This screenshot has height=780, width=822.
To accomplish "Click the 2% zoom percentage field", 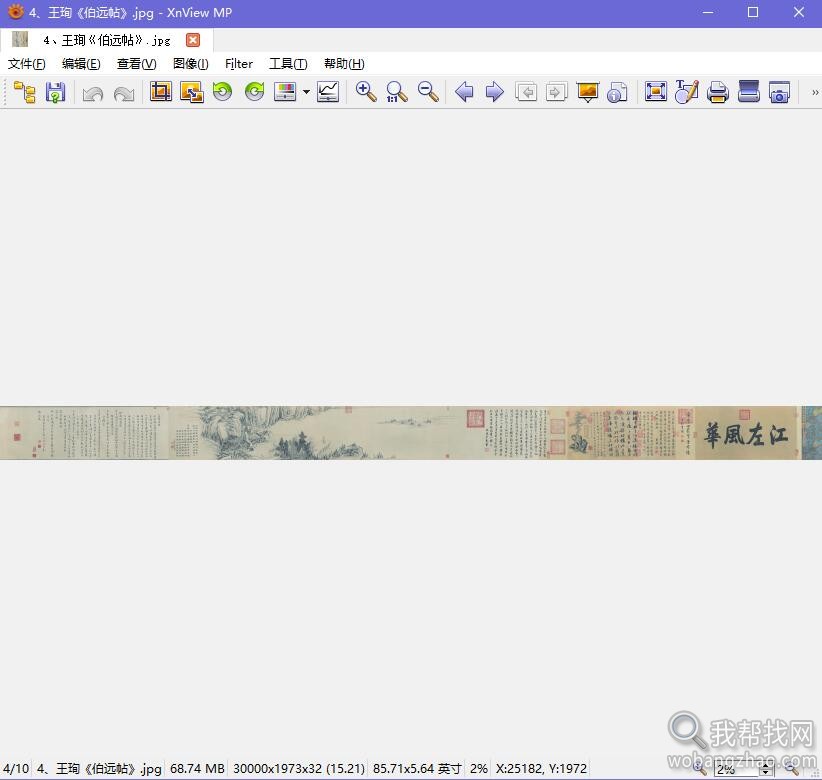I will coord(737,769).
